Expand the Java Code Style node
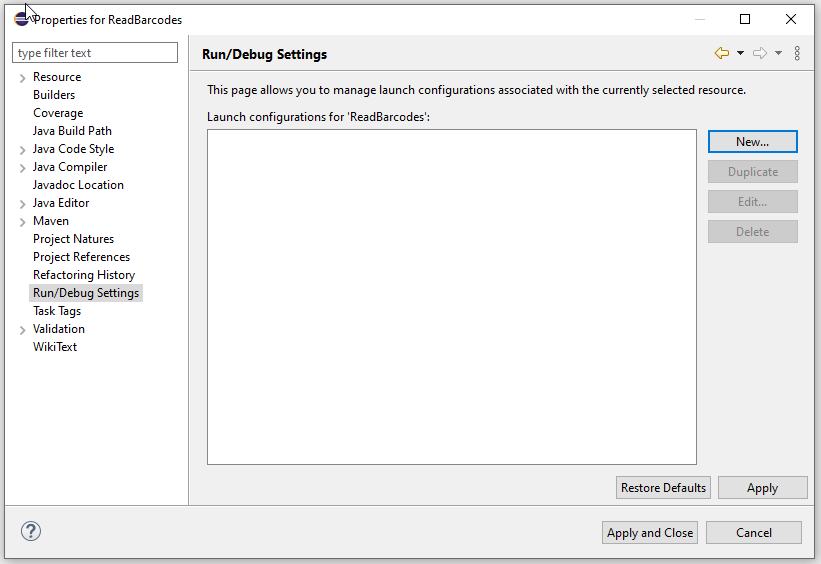 tap(22, 150)
